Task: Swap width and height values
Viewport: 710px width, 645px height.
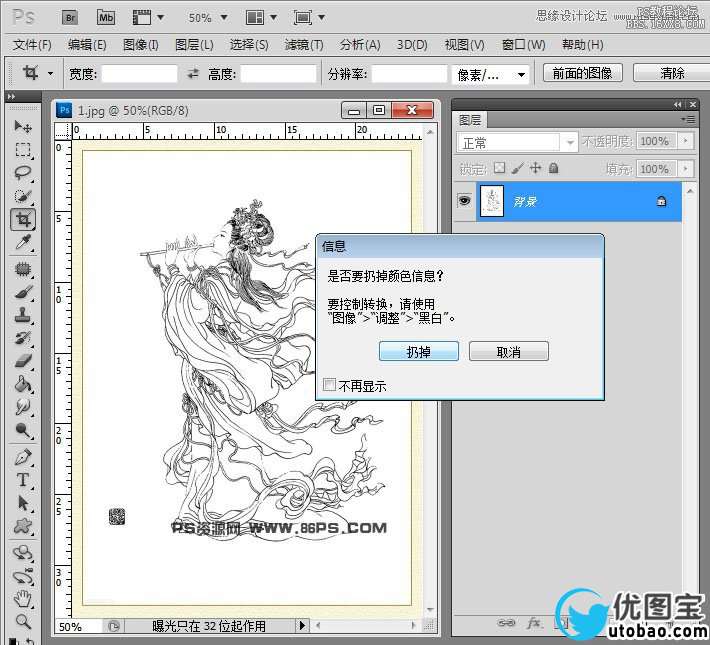Action: pyautogui.click(x=193, y=74)
